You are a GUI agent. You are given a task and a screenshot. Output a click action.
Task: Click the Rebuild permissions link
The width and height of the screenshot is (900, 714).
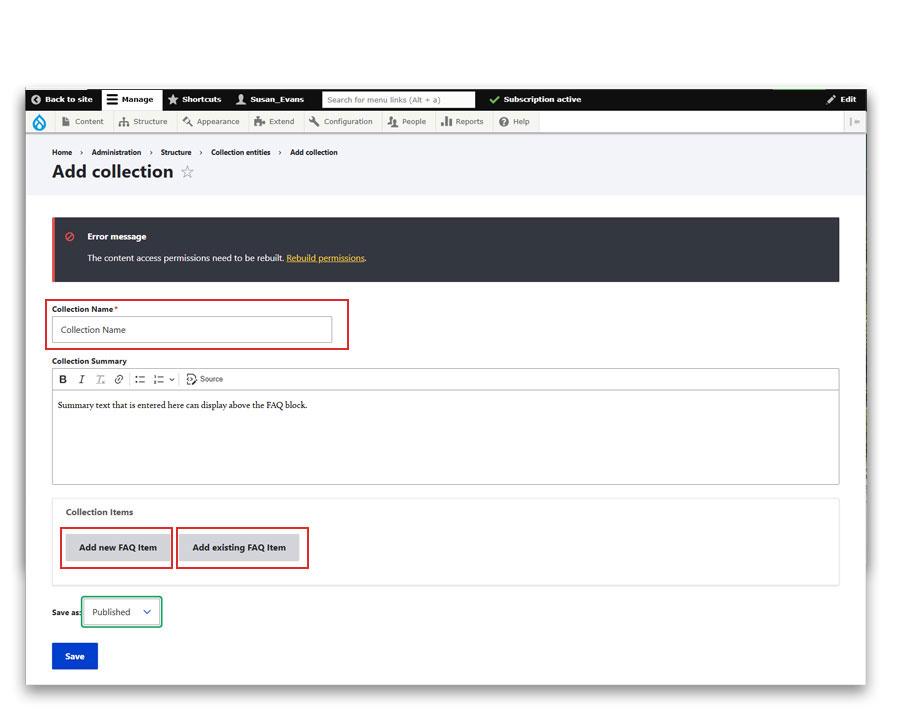[x=325, y=258]
